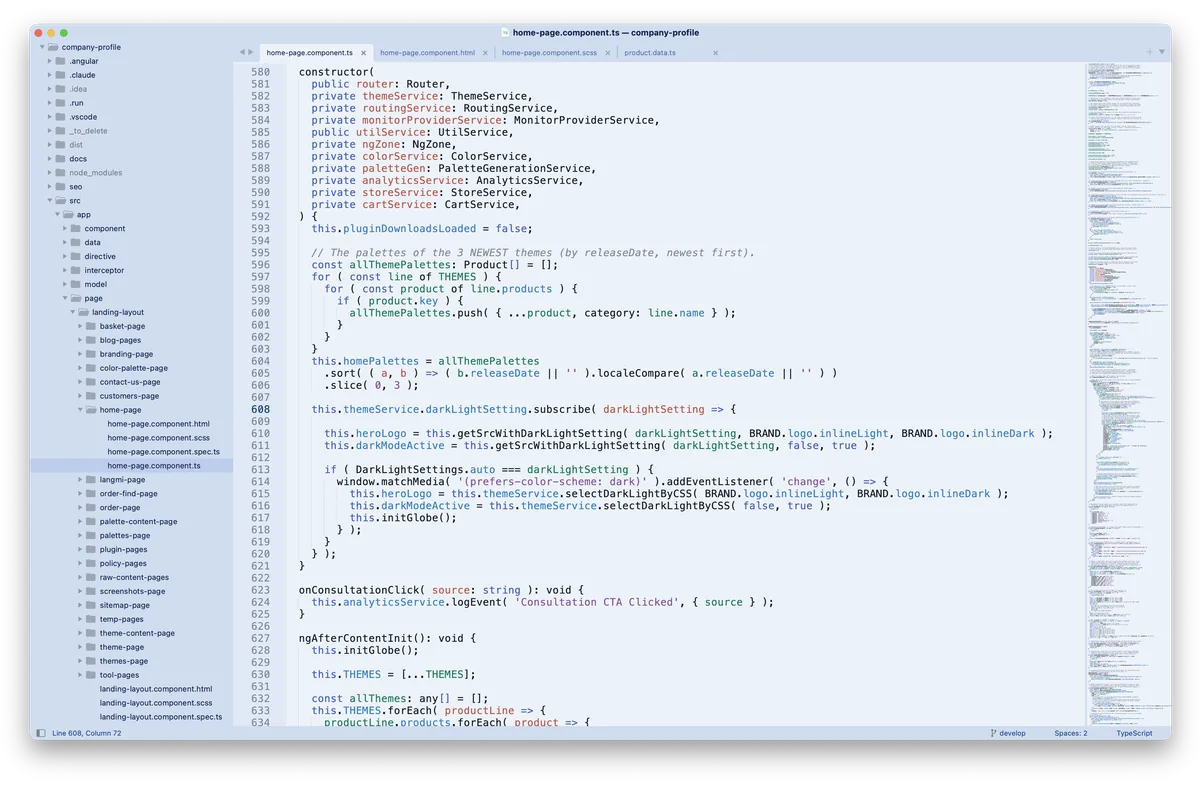
Task: Collapse the company-profile root folder
Action: click(42, 47)
